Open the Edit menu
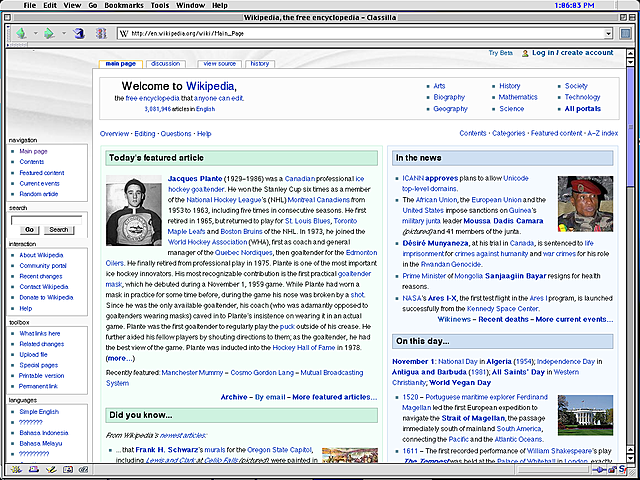The width and height of the screenshot is (640, 480). click(x=50, y=5)
